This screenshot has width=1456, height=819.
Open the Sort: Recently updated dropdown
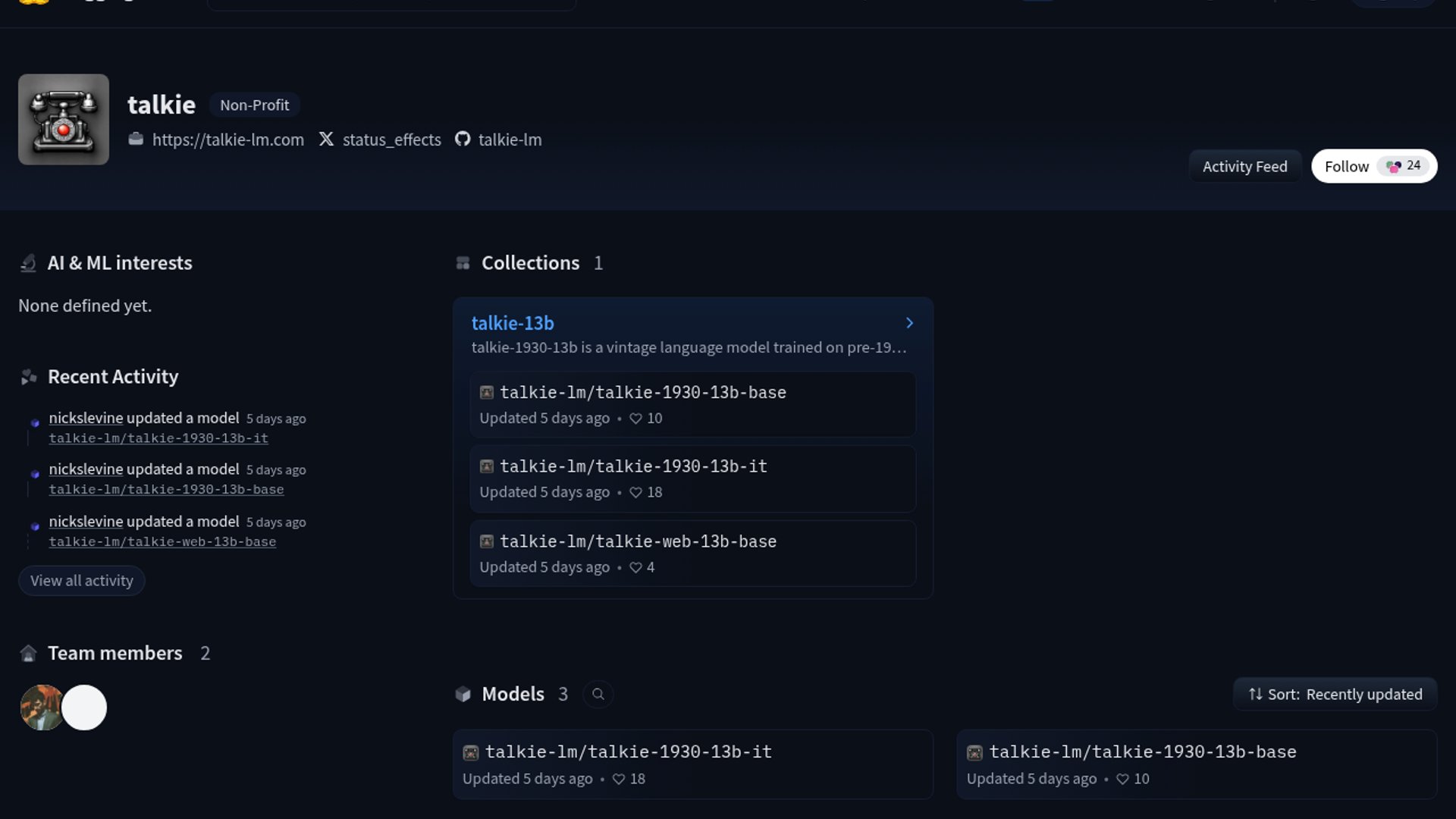(1335, 694)
